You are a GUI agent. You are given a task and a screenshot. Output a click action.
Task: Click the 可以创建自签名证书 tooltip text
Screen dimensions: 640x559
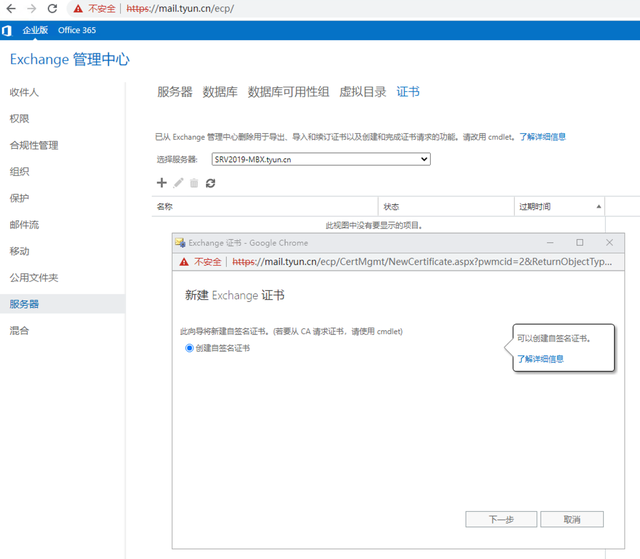(x=553, y=338)
